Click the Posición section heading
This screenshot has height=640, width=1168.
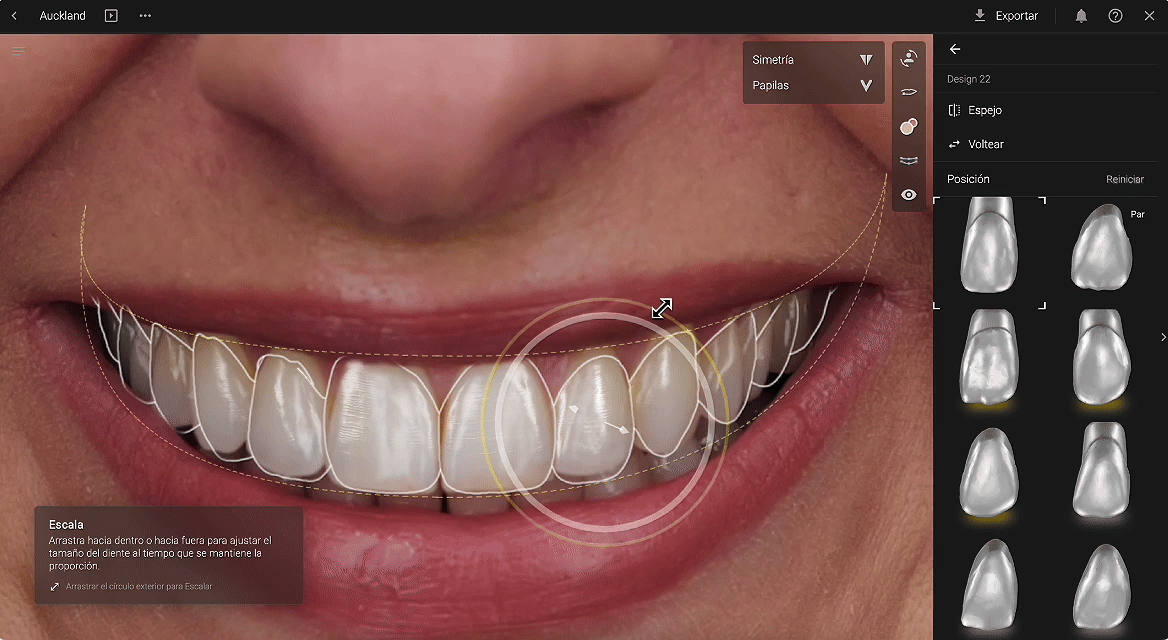[x=968, y=180]
